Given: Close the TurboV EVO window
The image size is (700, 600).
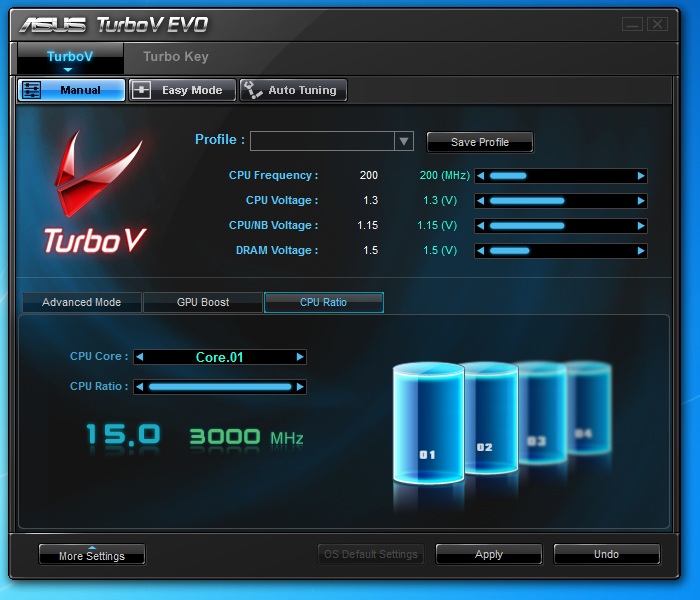Looking at the screenshot, I should (x=658, y=24).
